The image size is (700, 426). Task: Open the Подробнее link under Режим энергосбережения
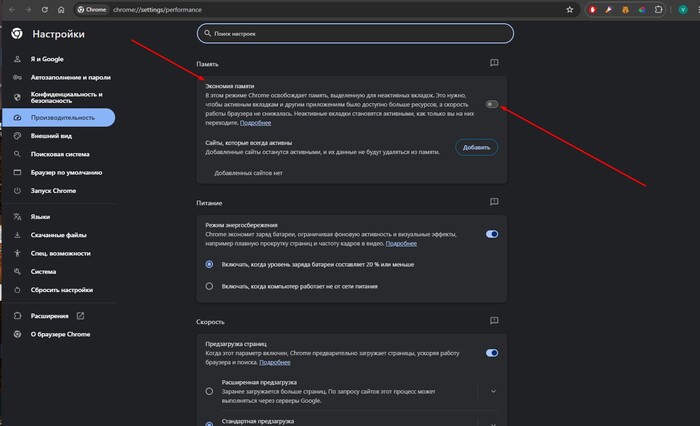401,243
